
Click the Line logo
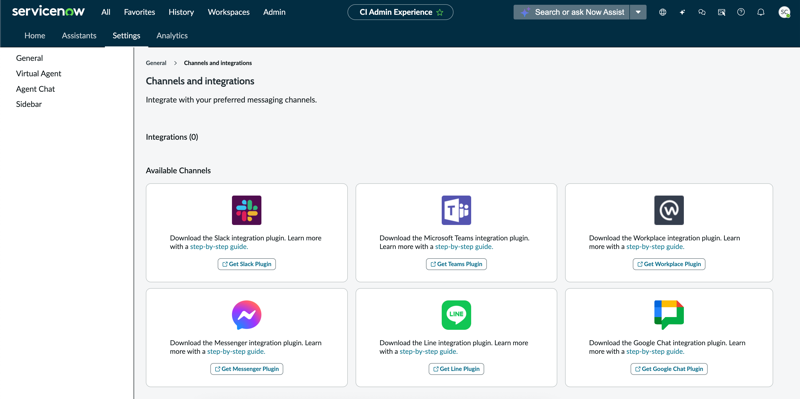pyautogui.click(x=457, y=315)
